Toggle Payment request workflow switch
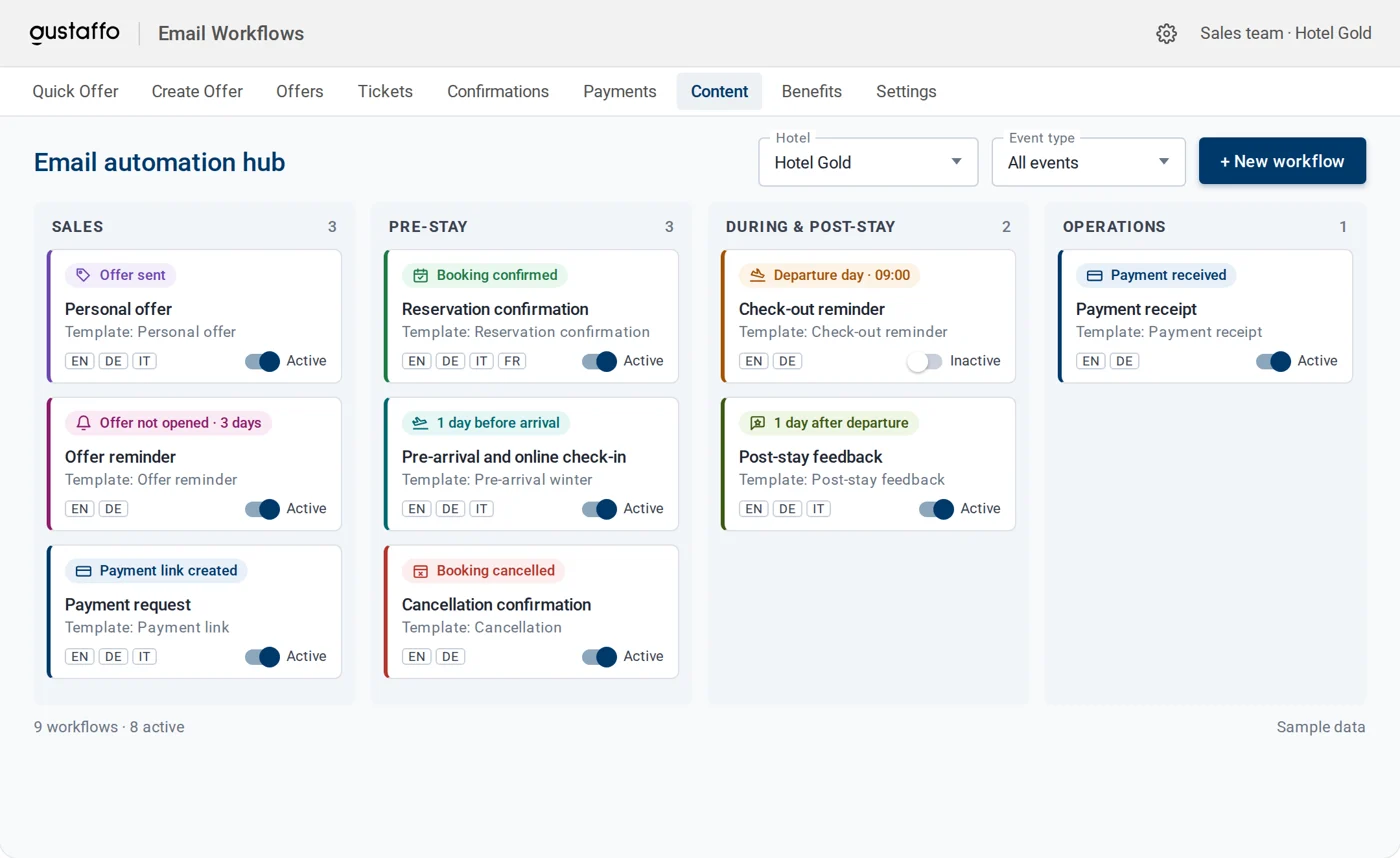 [x=262, y=657]
